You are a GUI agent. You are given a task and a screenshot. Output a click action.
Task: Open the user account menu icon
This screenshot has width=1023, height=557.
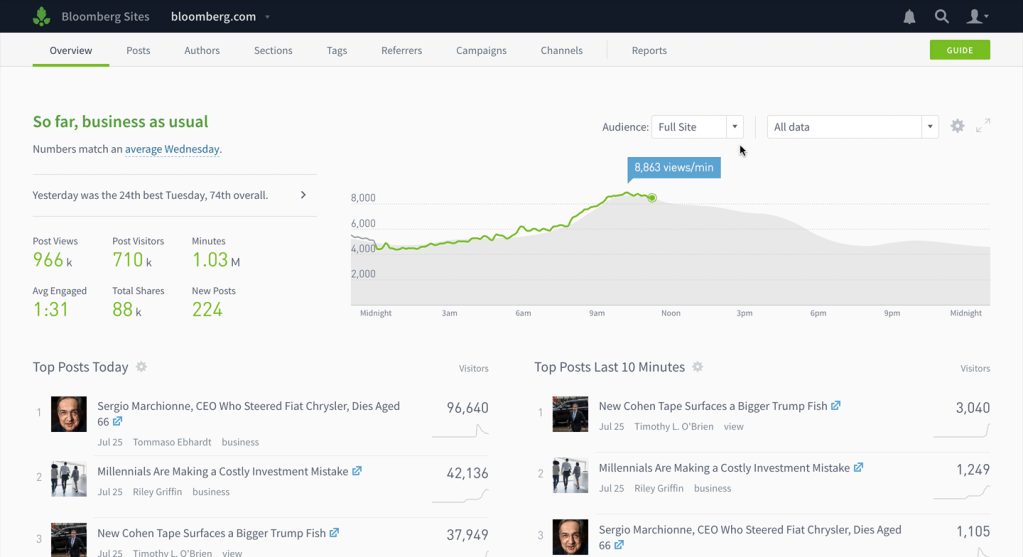point(977,16)
